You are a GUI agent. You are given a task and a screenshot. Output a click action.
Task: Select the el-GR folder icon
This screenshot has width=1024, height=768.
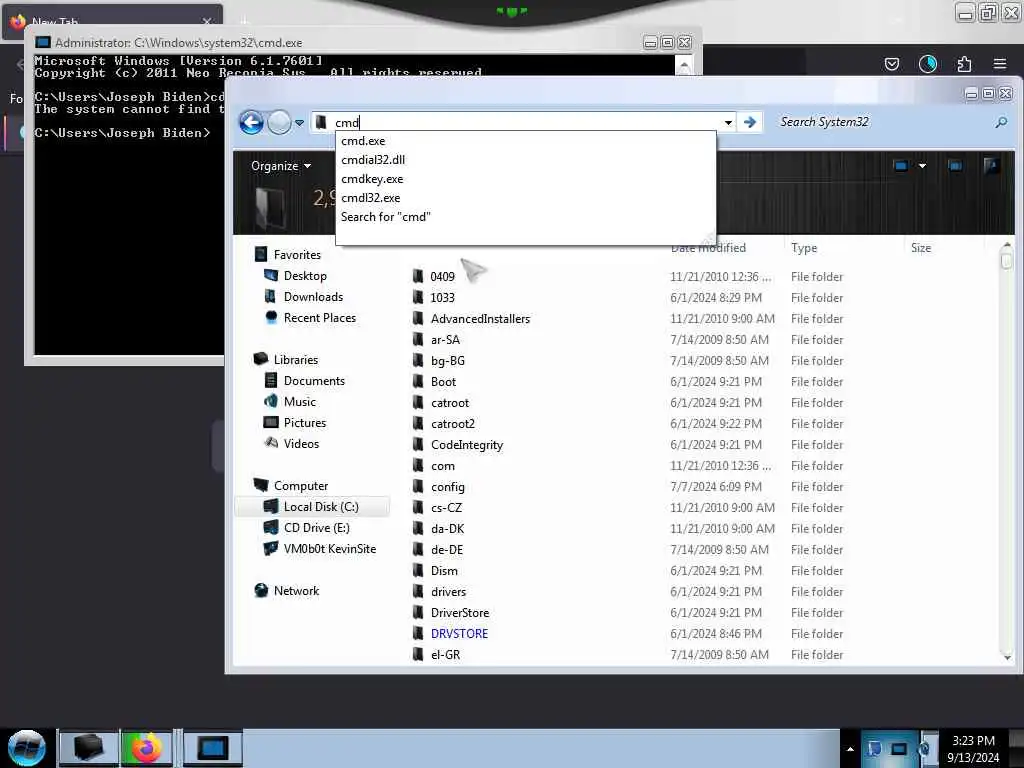[418, 654]
